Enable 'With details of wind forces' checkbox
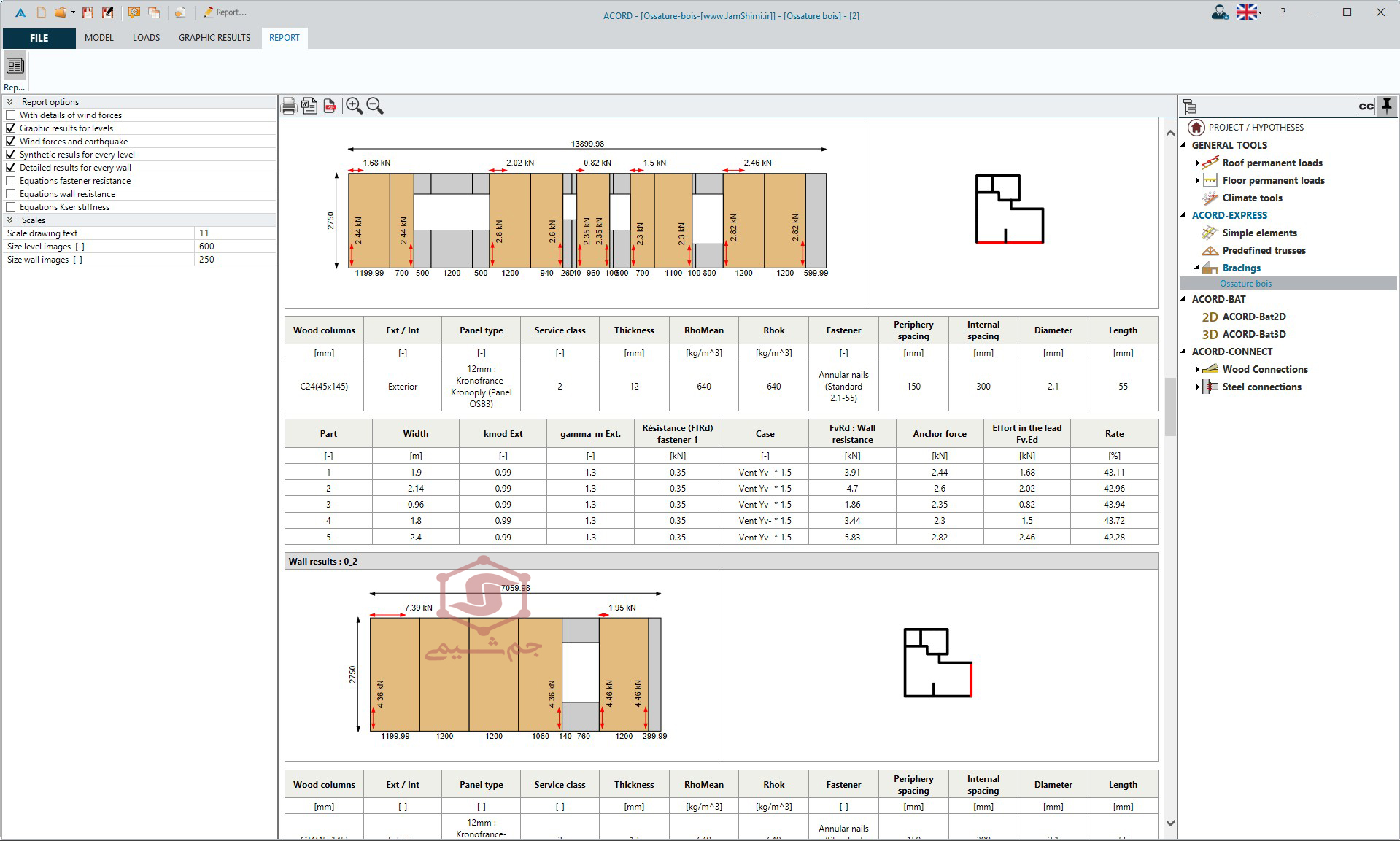The width and height of the screenshot is (1400, 841). (x=11, y=115)
